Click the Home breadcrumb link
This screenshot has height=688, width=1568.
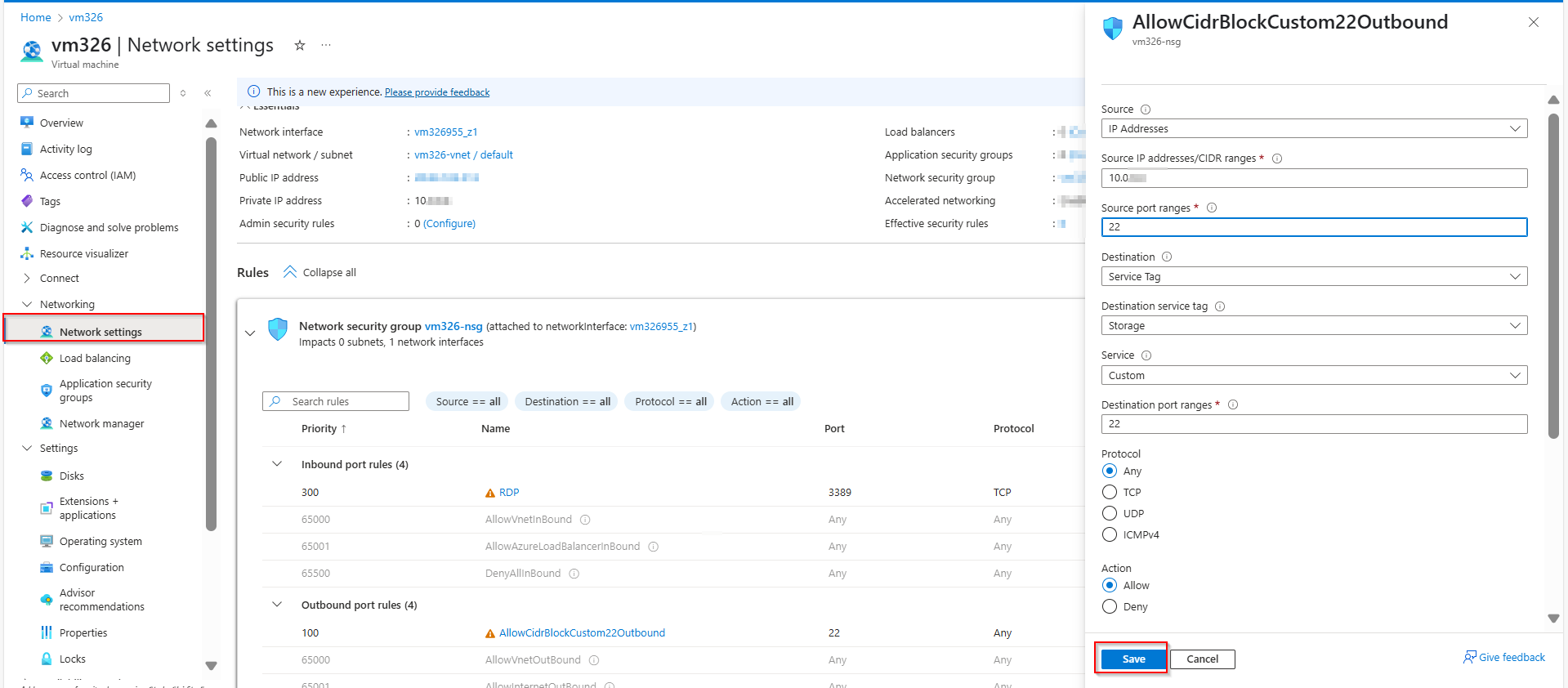coord(36,17)
